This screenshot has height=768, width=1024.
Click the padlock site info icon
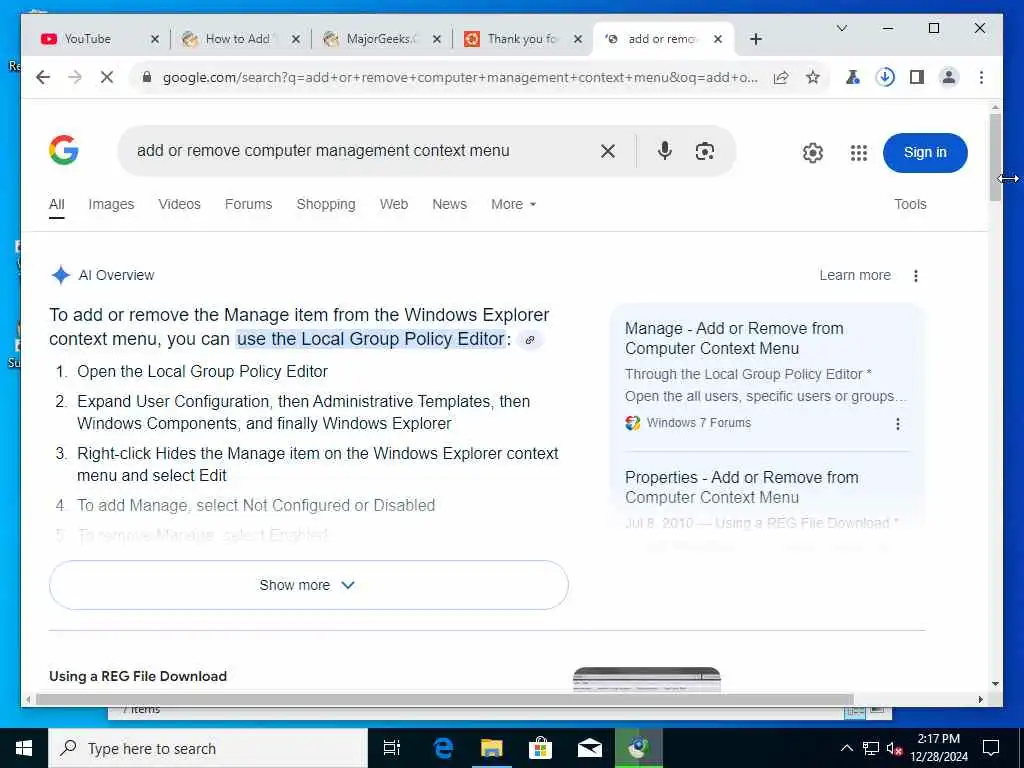147,77
